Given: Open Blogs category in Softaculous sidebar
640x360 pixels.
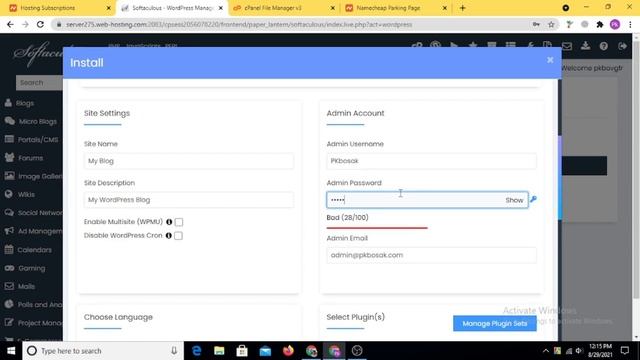Looking at the screenshot, I should click(x=25, y=103).
